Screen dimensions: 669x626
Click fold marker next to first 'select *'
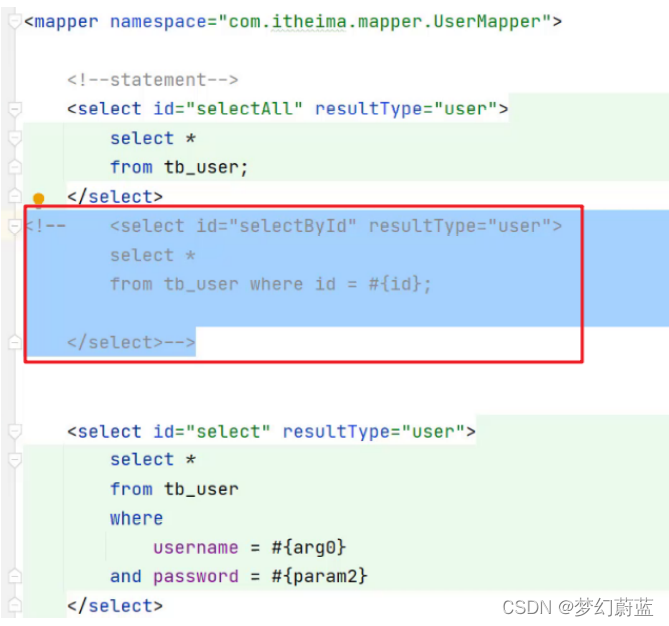point(15,139)
